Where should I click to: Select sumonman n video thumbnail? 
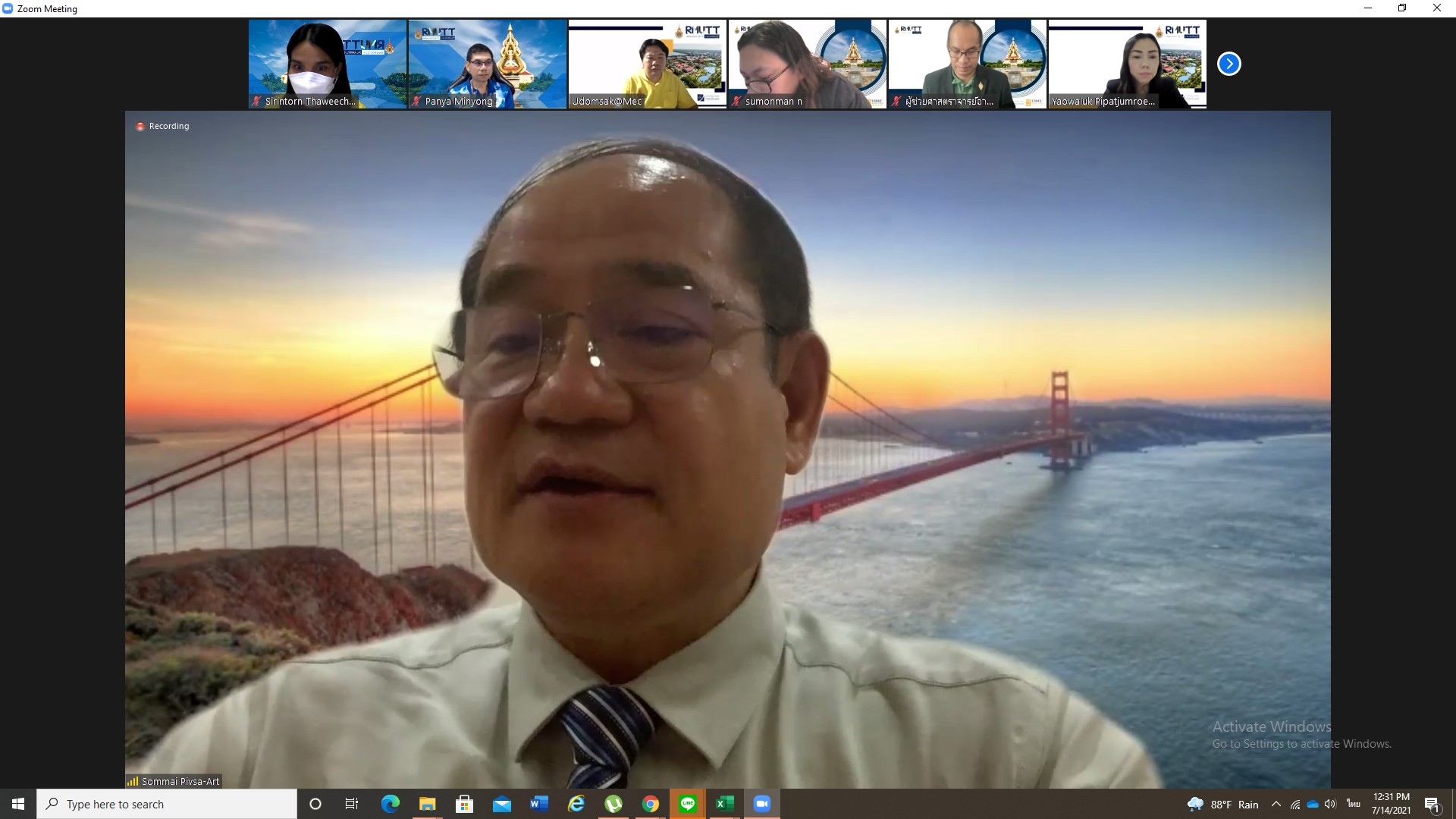pyautogui.click(x=808, y=64)
